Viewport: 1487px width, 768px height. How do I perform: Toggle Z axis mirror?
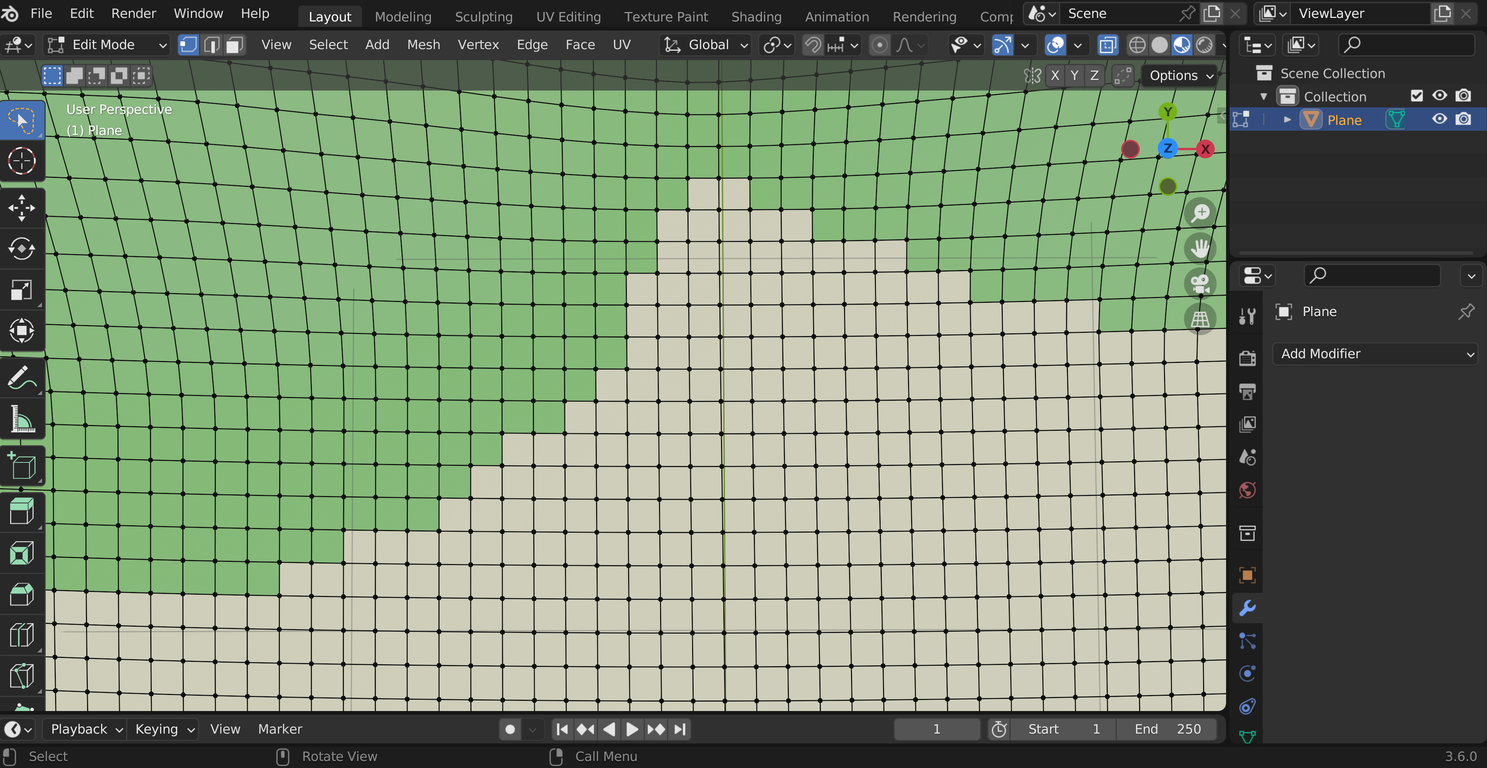pyautogui.click(x=1095, y=76)
